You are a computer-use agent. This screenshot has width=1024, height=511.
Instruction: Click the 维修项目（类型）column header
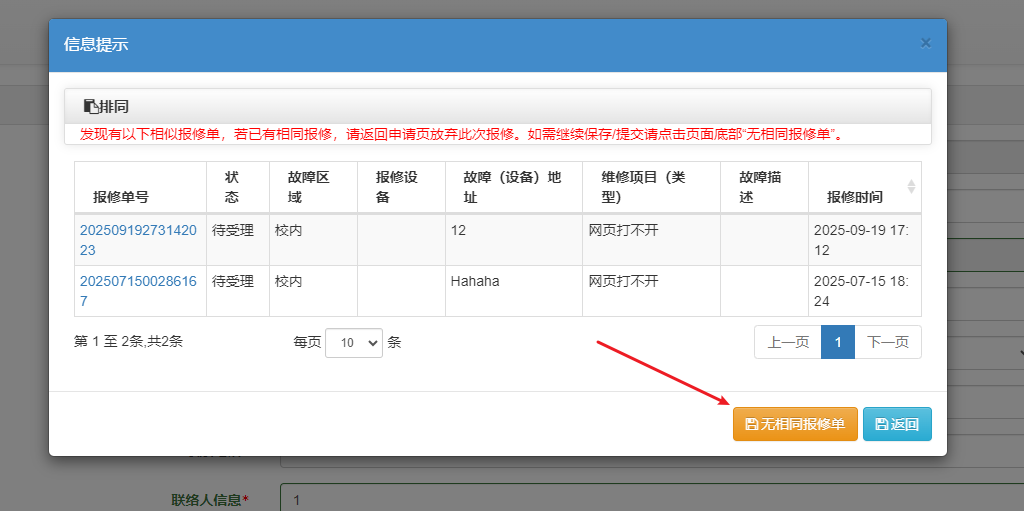click(652, 187)
